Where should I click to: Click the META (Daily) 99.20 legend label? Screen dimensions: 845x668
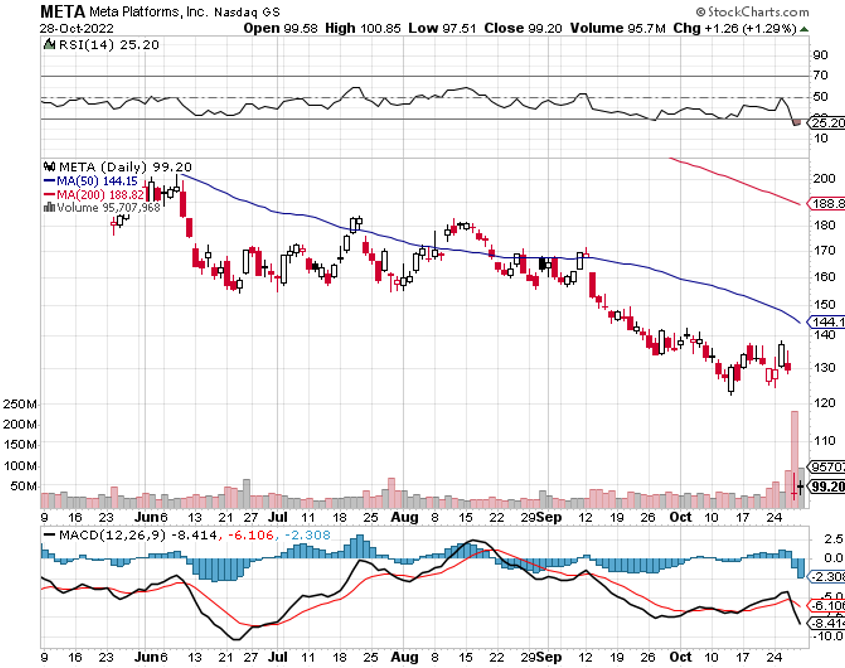(x=125, y=167)
